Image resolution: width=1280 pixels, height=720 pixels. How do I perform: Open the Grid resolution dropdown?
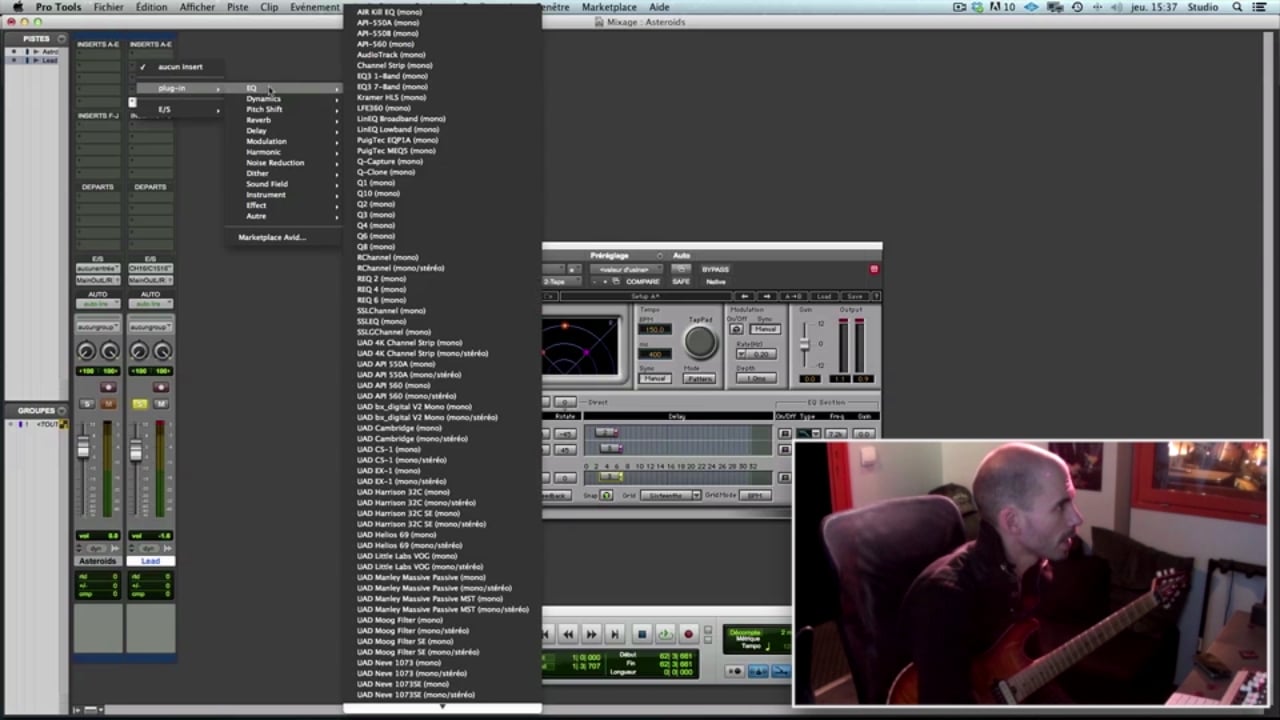point(670,495)
